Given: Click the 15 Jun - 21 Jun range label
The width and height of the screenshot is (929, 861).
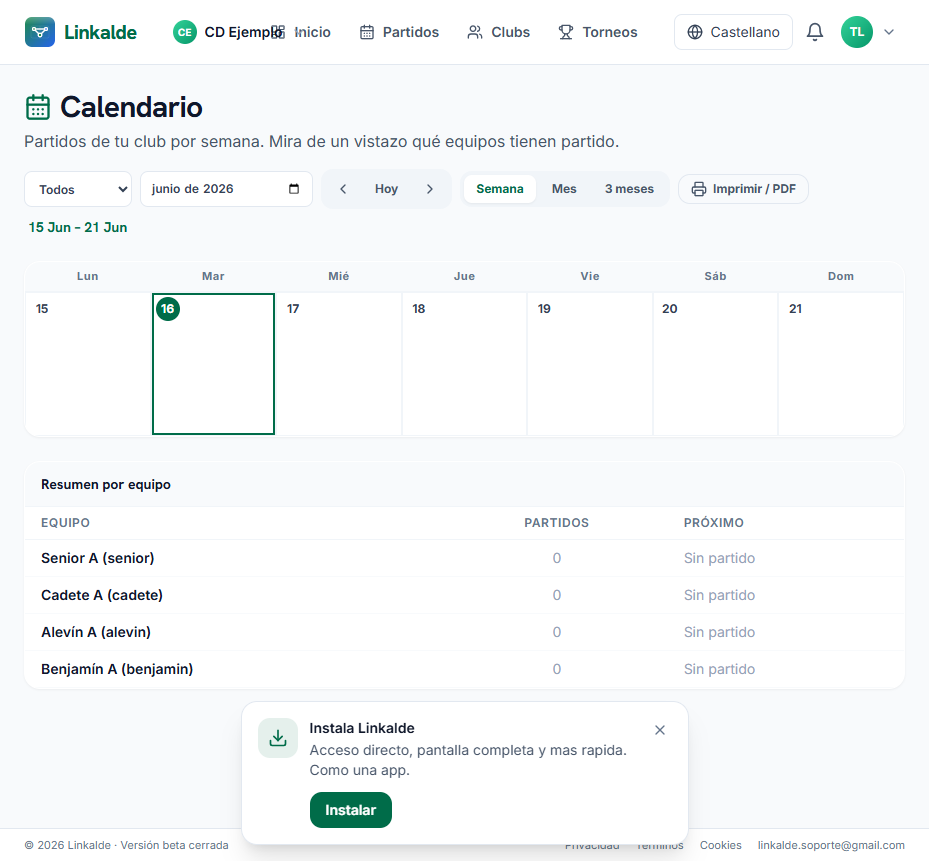Looking at the screenshot, I should pos(78,228).
